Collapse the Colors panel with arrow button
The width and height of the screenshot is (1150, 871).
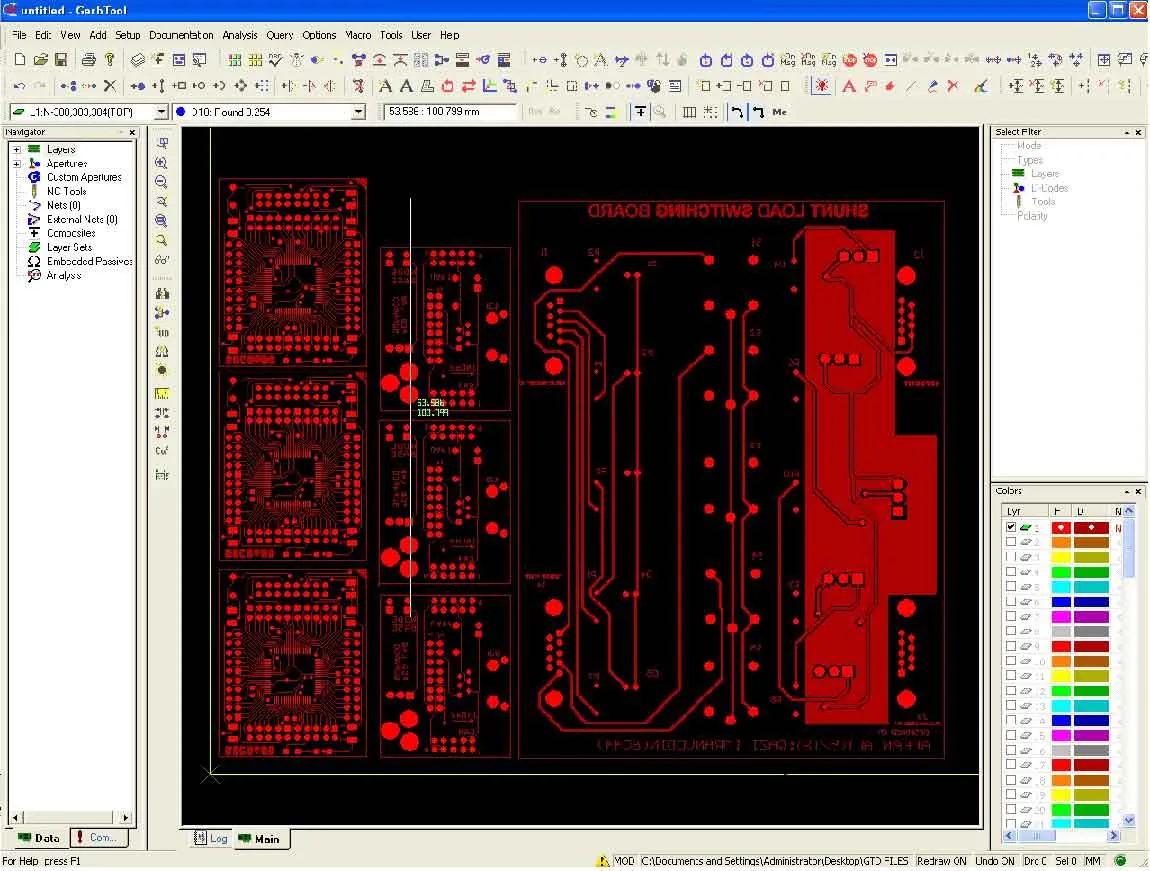(x=1127, y=491)
